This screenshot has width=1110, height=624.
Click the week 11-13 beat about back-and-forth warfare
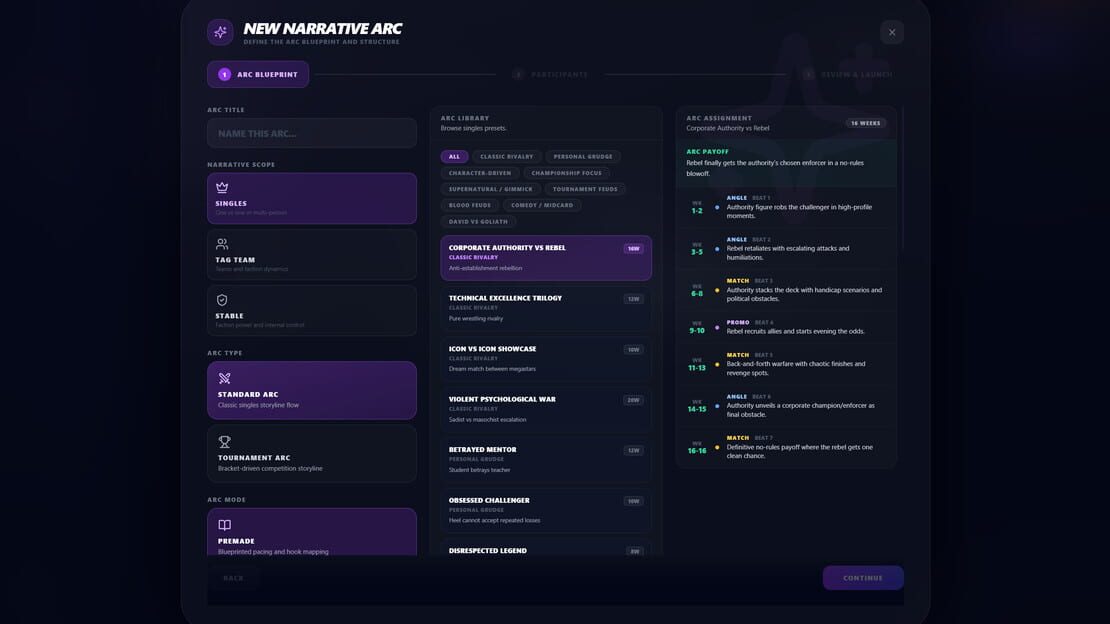coord(786,364)
